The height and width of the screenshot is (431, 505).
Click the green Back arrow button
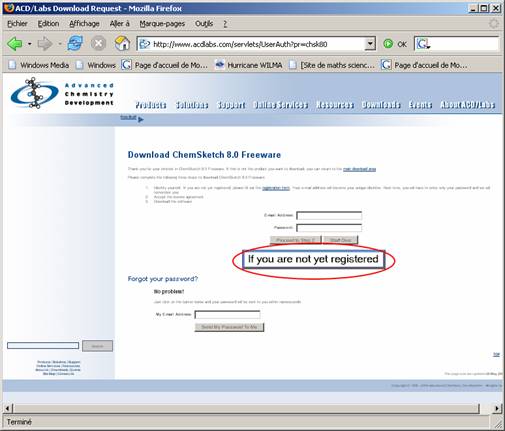[15, 44]
